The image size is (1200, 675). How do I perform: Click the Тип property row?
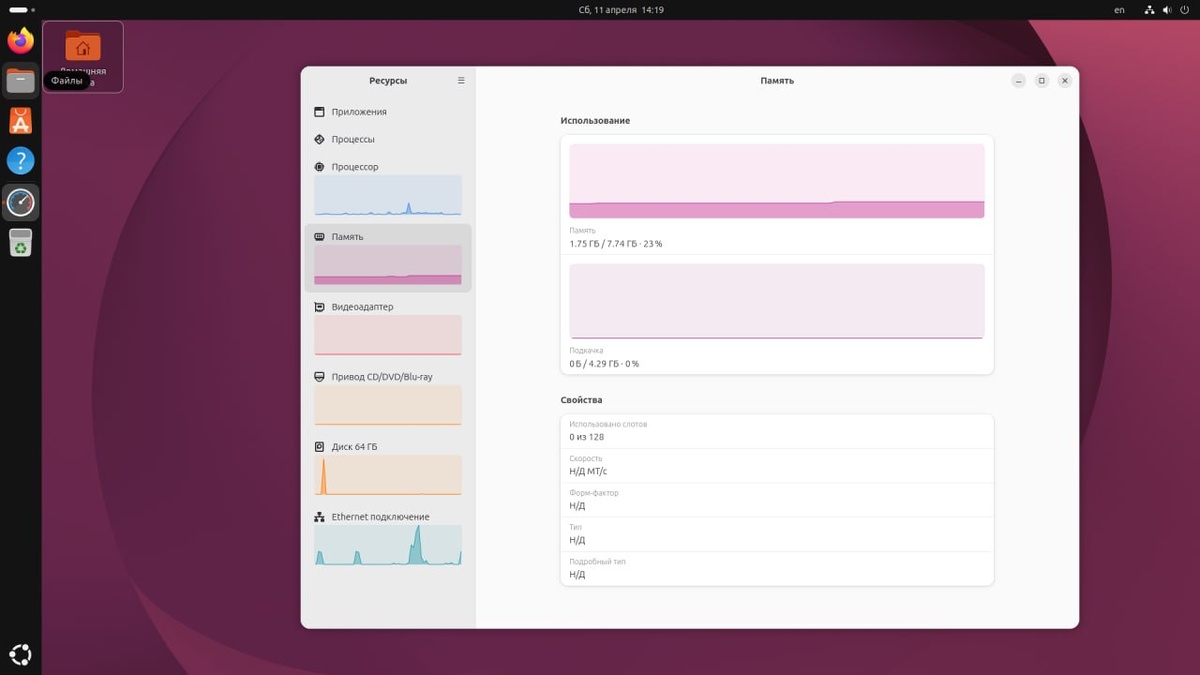[777, 534]
